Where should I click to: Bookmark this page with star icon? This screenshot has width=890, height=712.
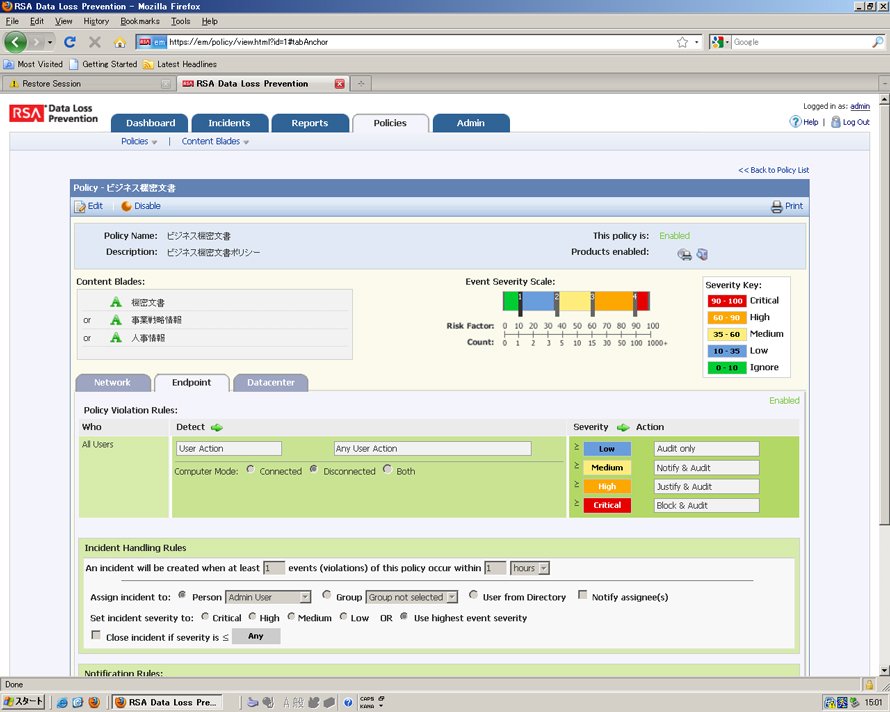point(682,42)
